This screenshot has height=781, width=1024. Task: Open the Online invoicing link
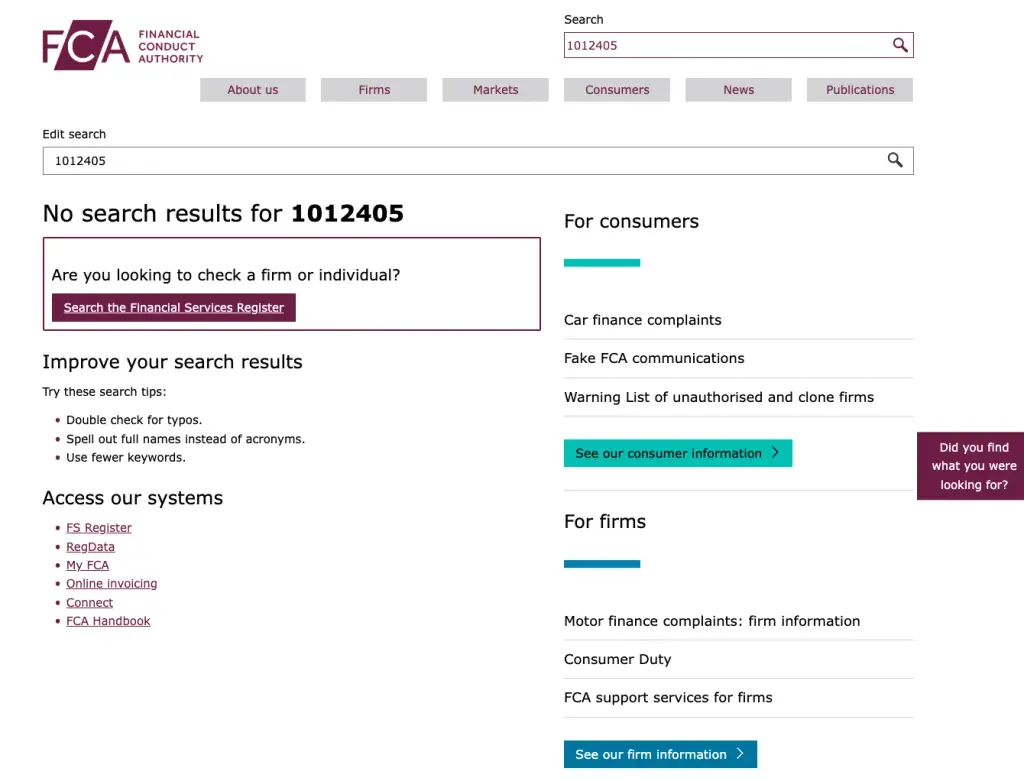[112, 583]
